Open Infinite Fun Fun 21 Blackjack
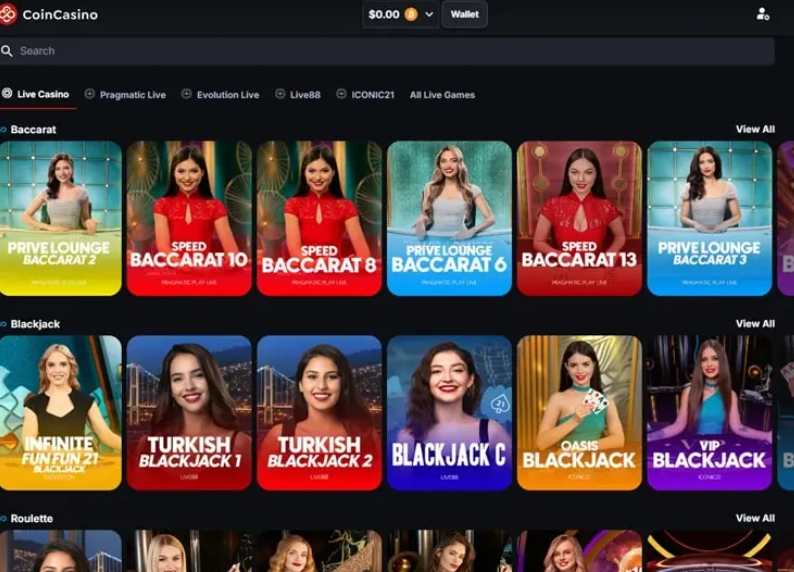 [60, 413]
